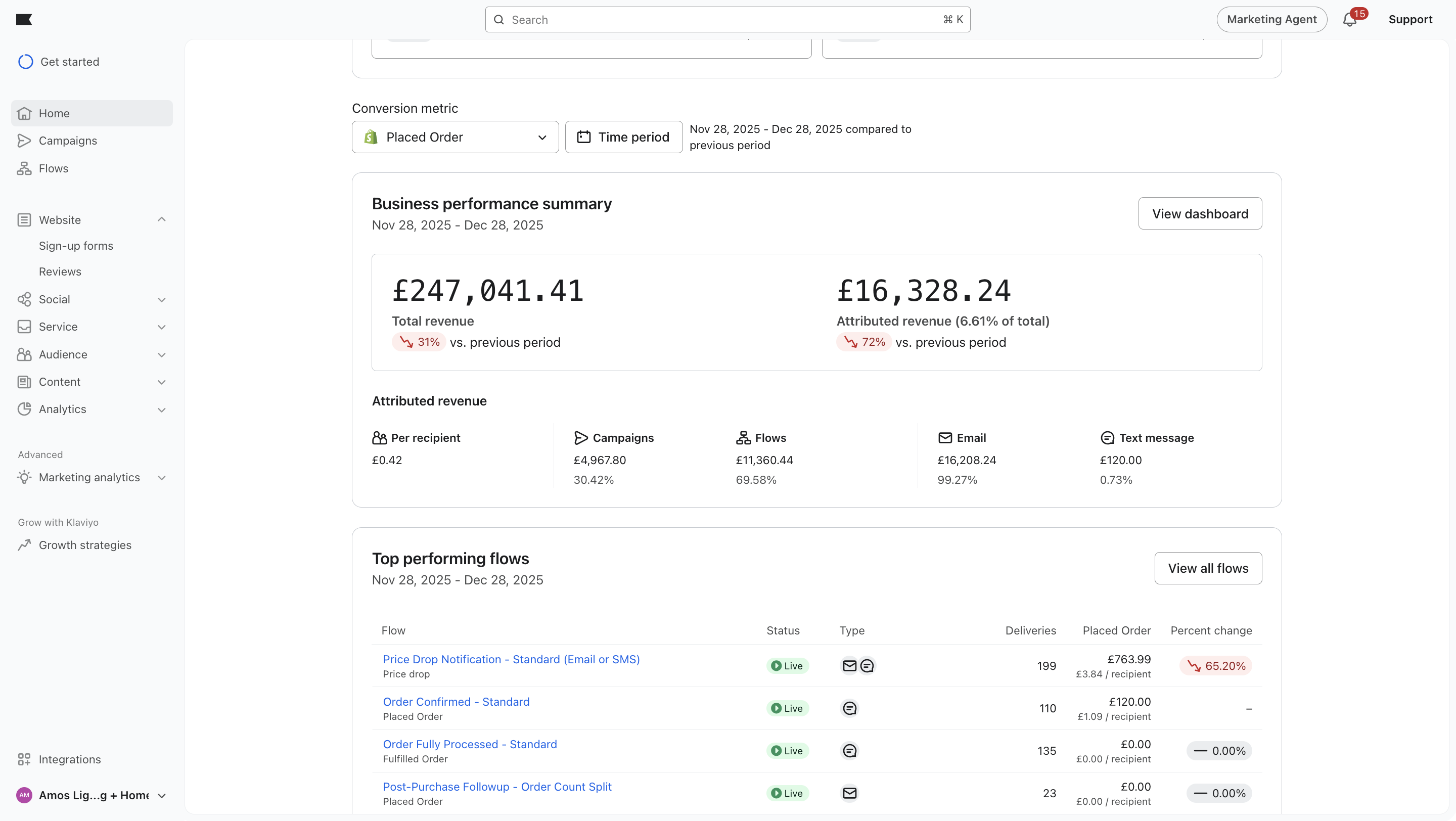Open the account switcher chevron

[162, 796]
